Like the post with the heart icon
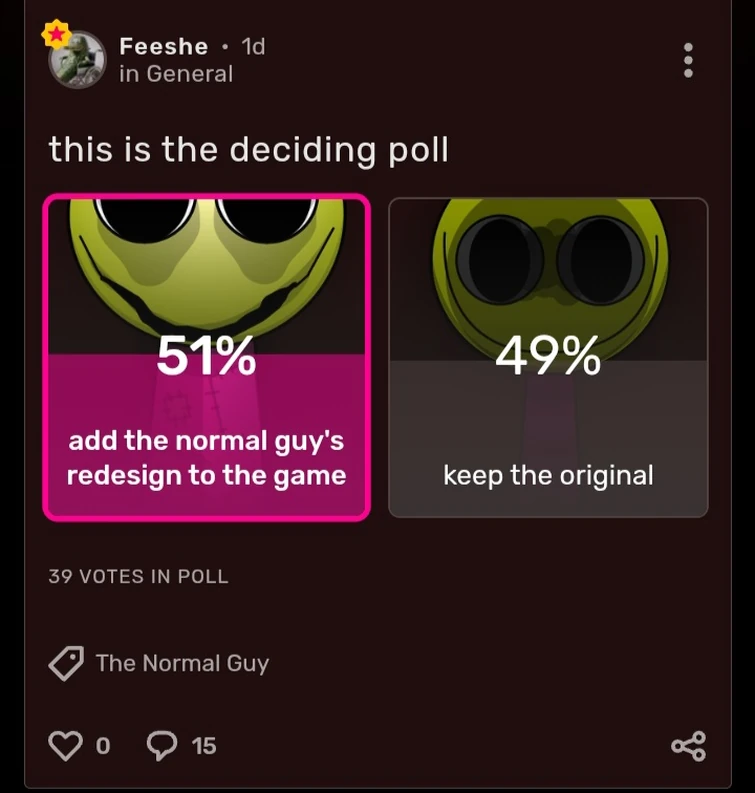Viewport: 755px width, 793px height. tap(65, 746)
